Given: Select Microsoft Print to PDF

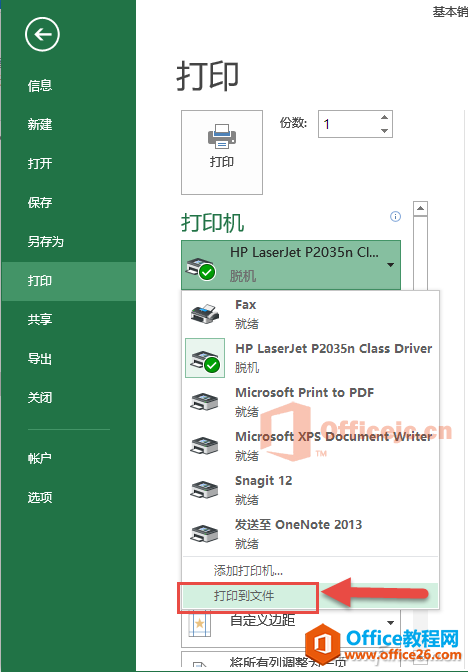Looking at the screenshot, I should pyautogui.click(x=310, y=402).
